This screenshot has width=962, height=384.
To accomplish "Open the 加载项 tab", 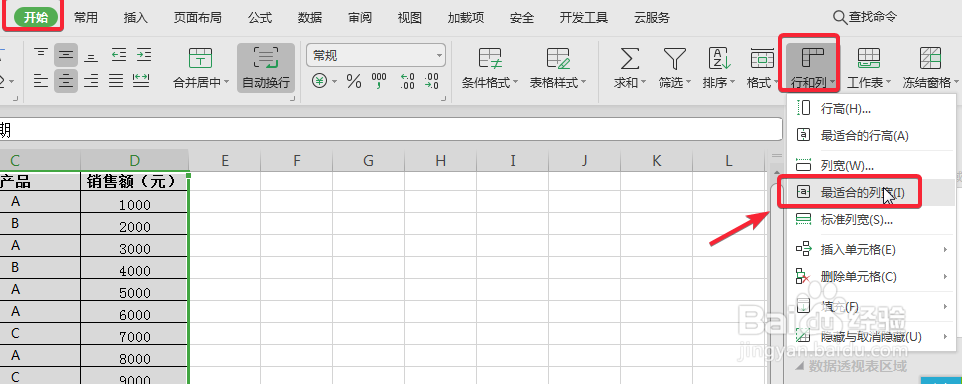I will pyautogui.click(x=466, y=18).
